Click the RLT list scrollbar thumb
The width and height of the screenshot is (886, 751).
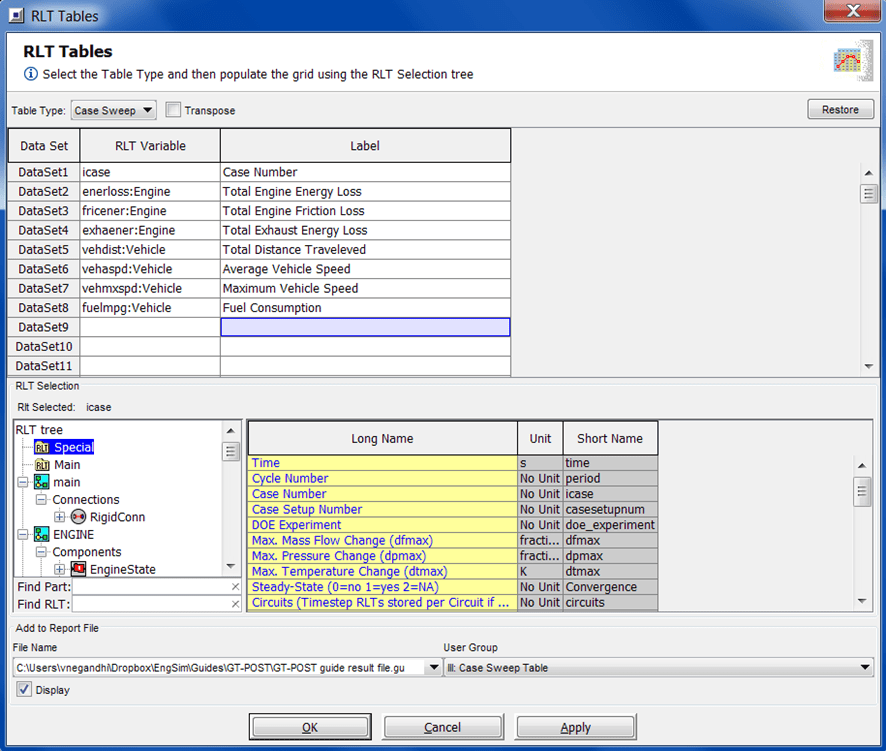pos(861,491)
